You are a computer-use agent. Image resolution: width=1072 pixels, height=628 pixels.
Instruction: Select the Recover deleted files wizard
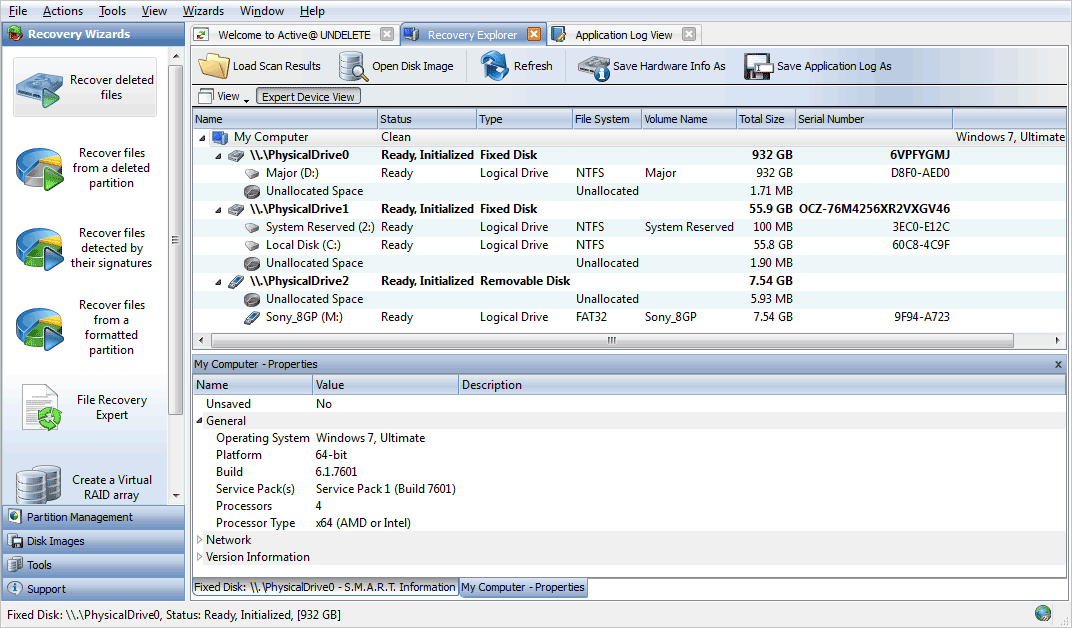coord(84,86)
